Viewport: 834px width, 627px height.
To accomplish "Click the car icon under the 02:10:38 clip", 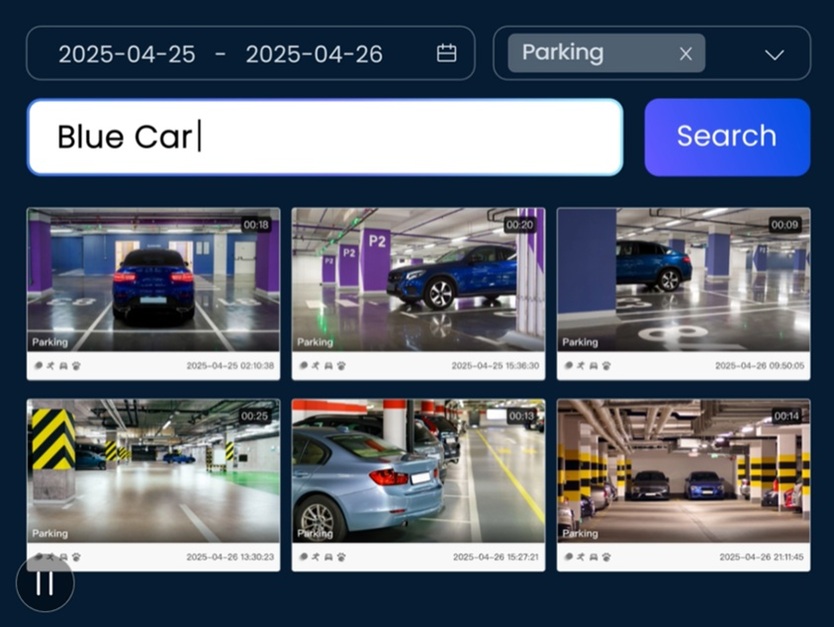I will tap(65, 366).
